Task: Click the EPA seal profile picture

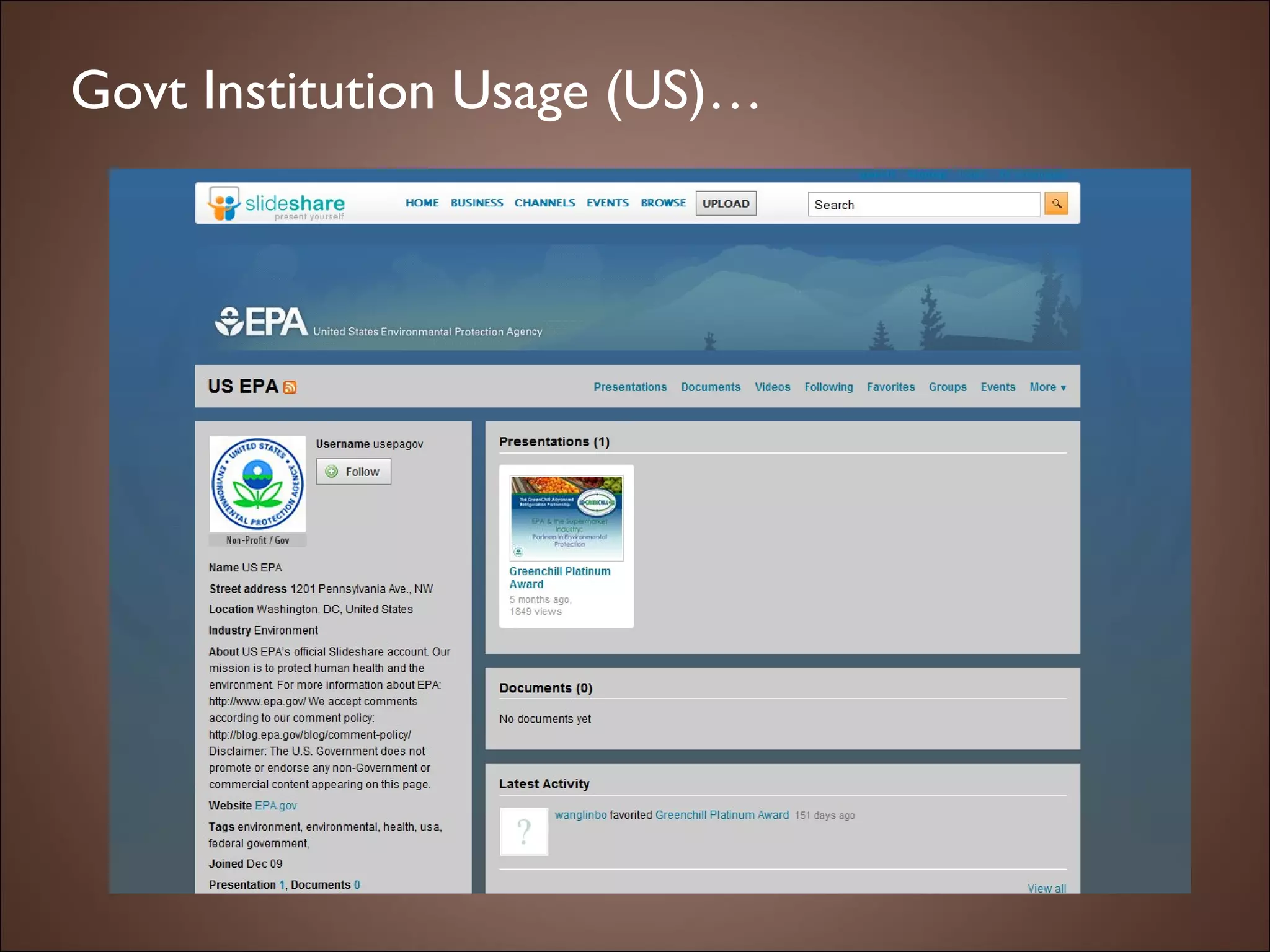Action: (x=257, y=483)
